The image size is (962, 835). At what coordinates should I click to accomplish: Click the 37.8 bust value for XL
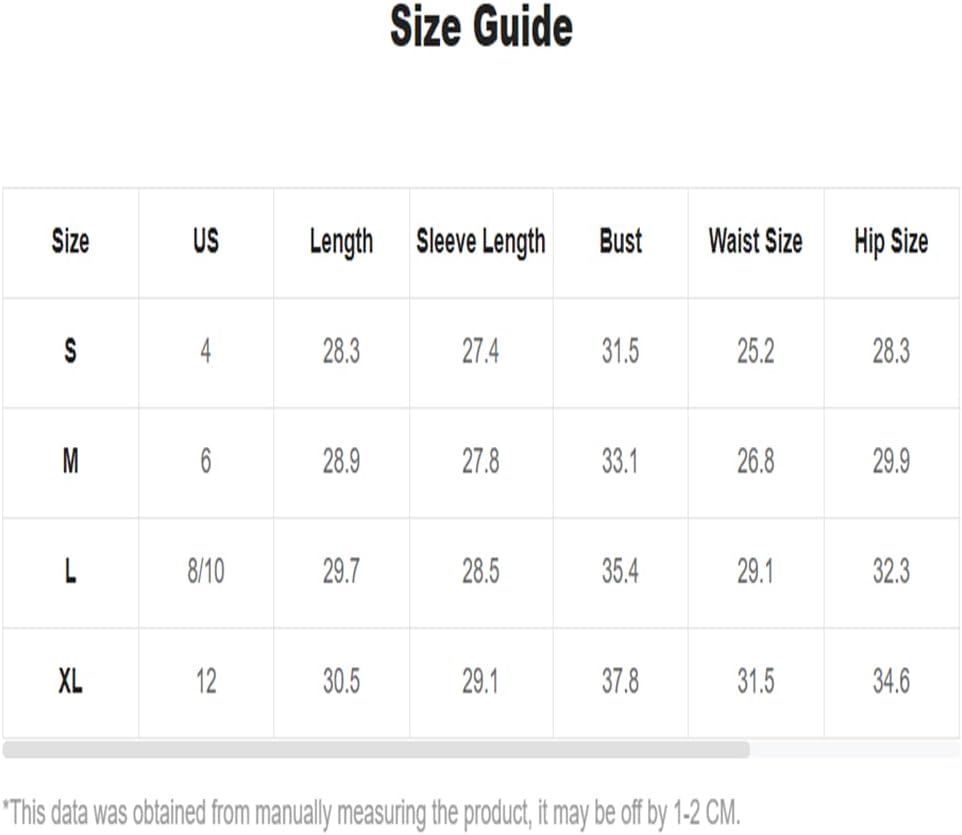tap(620, 681)
